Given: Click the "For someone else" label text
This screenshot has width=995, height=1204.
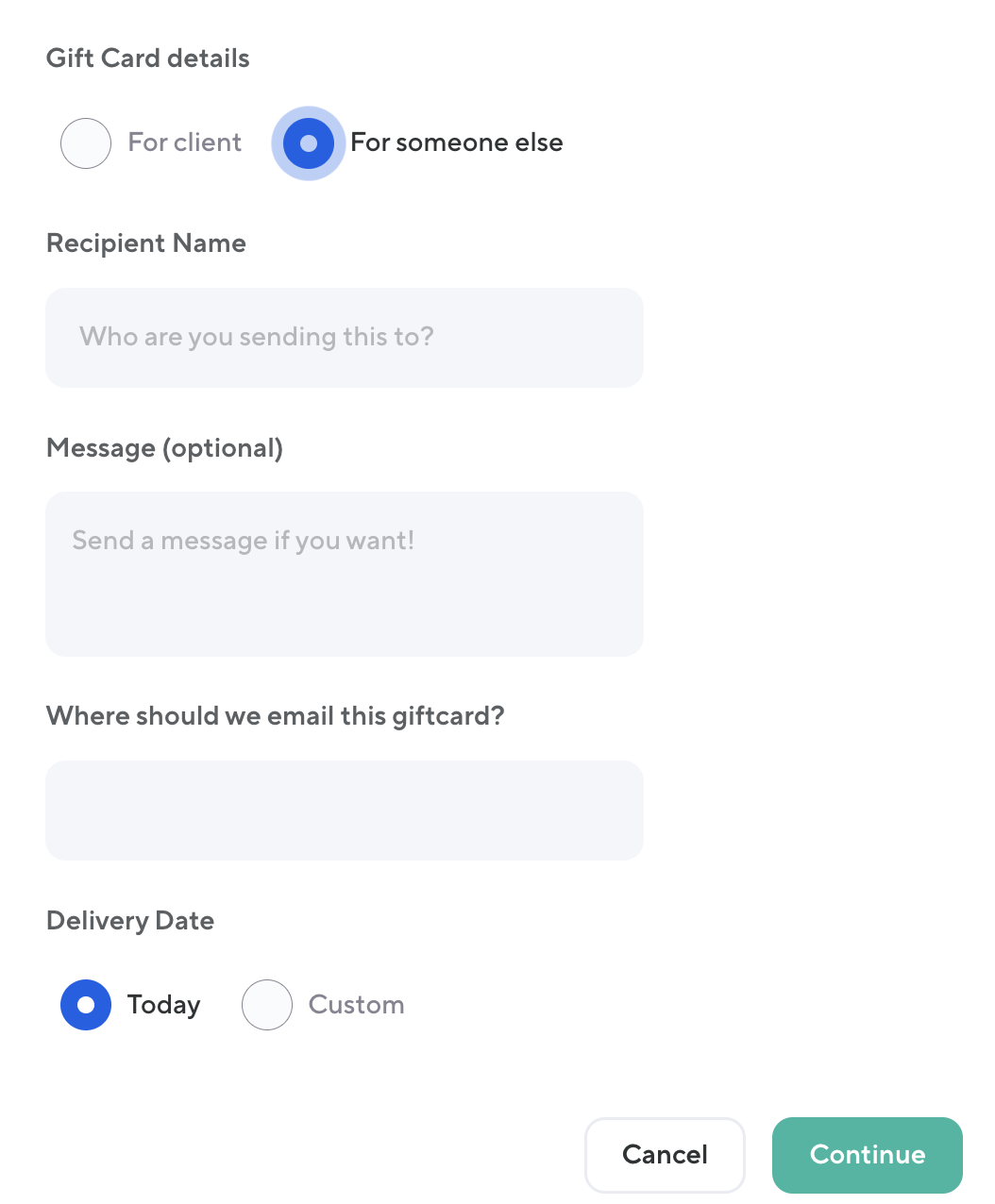Looking at the screenshot, I should coord(457,142).
